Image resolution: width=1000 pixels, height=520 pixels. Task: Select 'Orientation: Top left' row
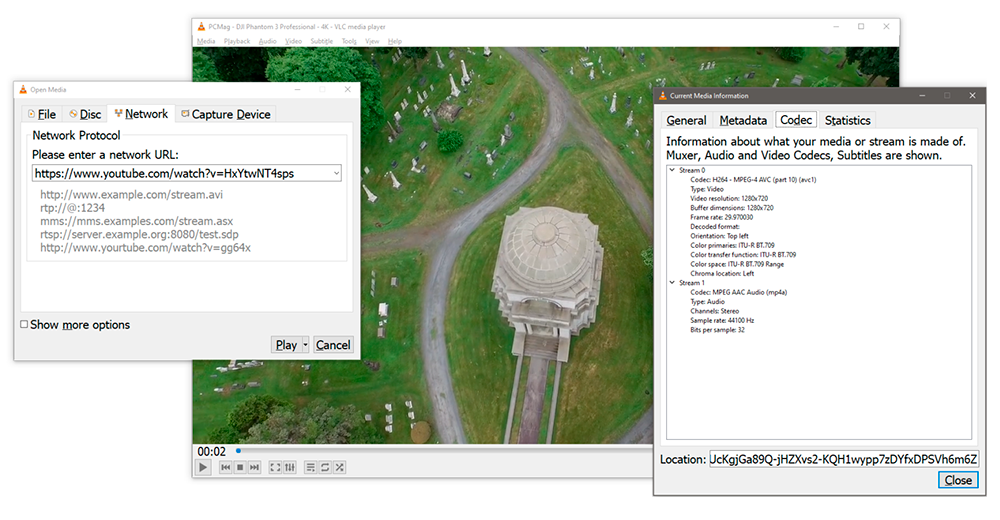click(x=719, y=236)
